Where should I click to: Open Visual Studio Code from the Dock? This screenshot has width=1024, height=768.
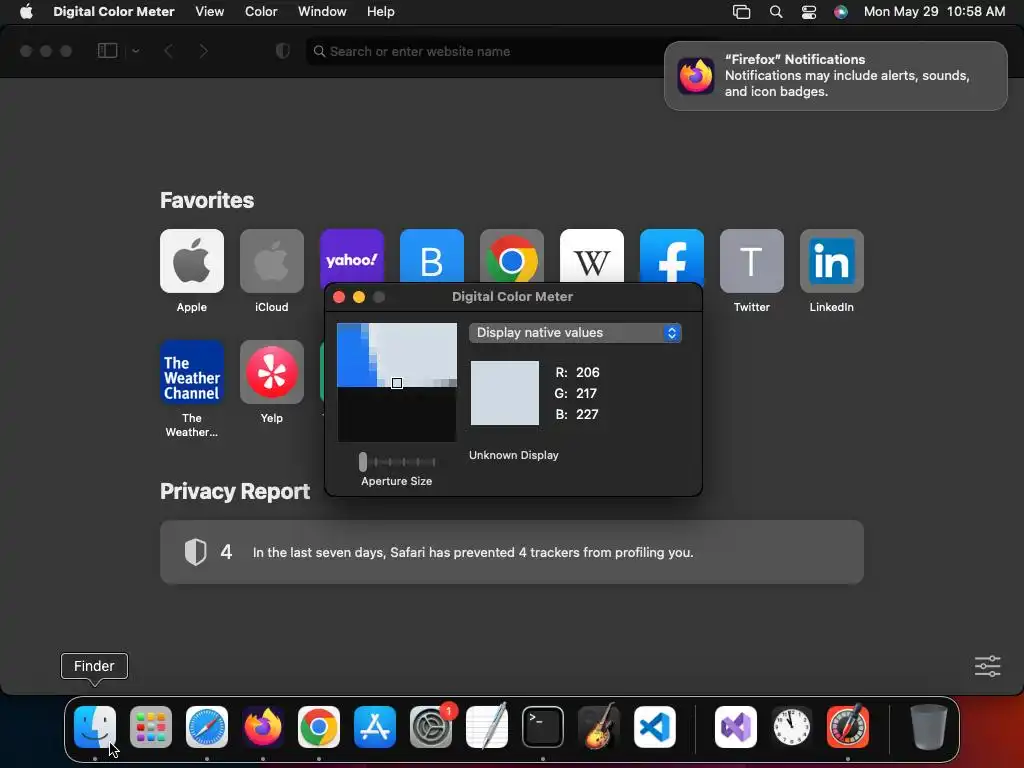[654, 727]
